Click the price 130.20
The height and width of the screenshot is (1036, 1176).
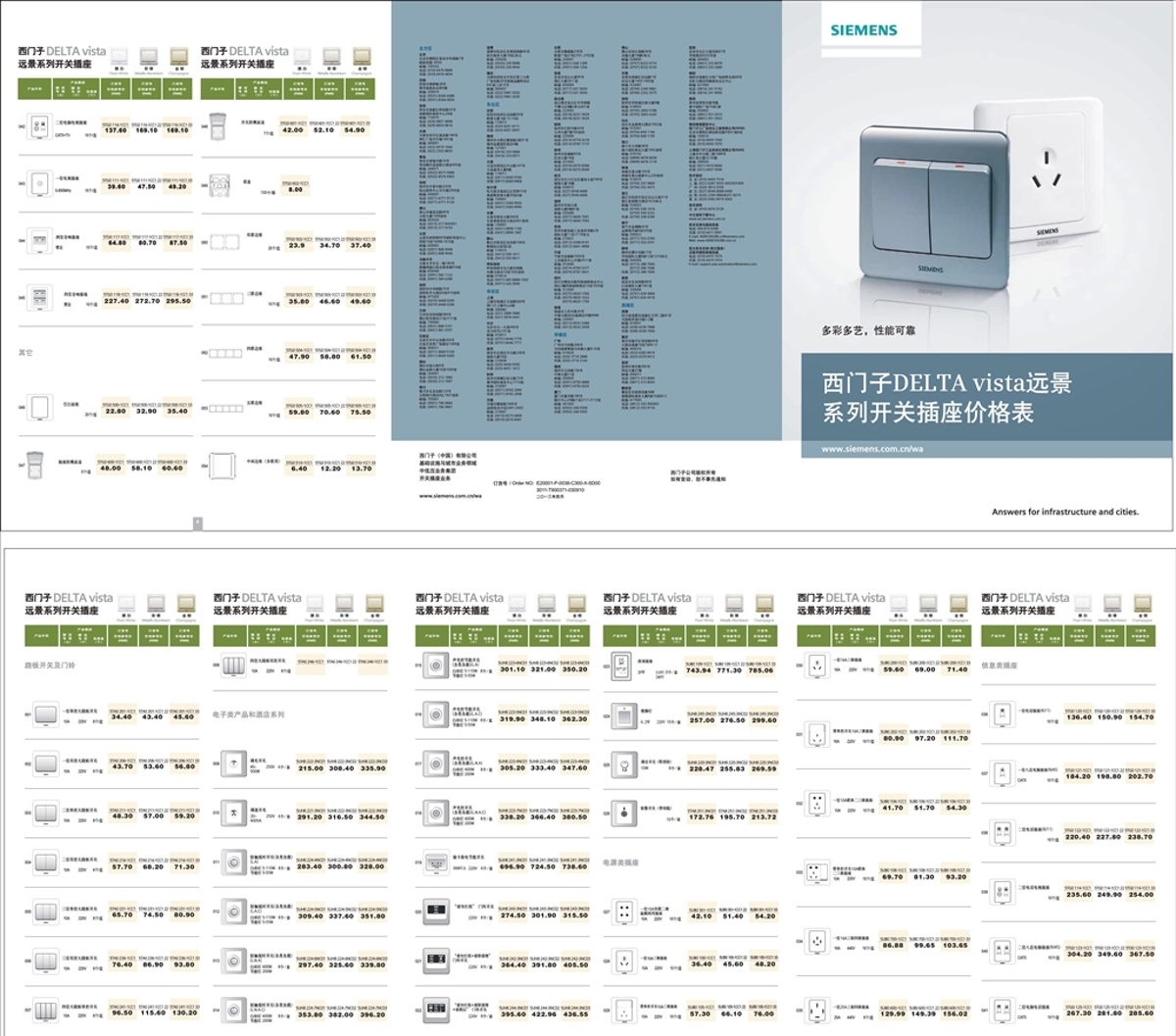click(x=184, y=1013)
